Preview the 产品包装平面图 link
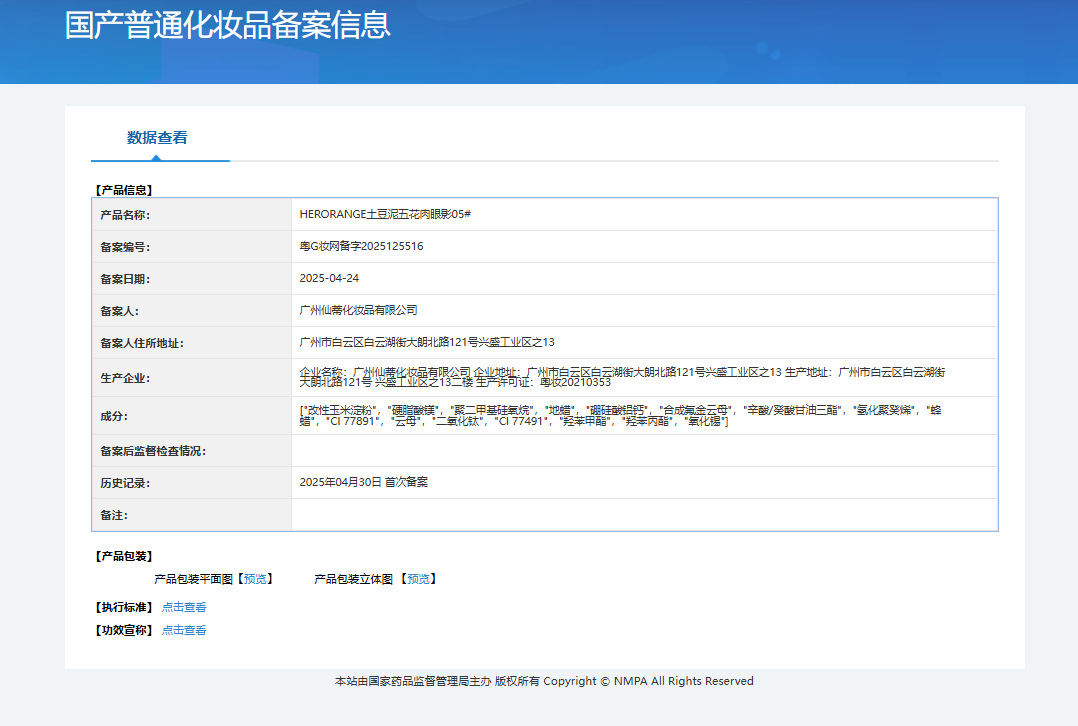The image size is (1078, 726). click(x=255, y=579)
